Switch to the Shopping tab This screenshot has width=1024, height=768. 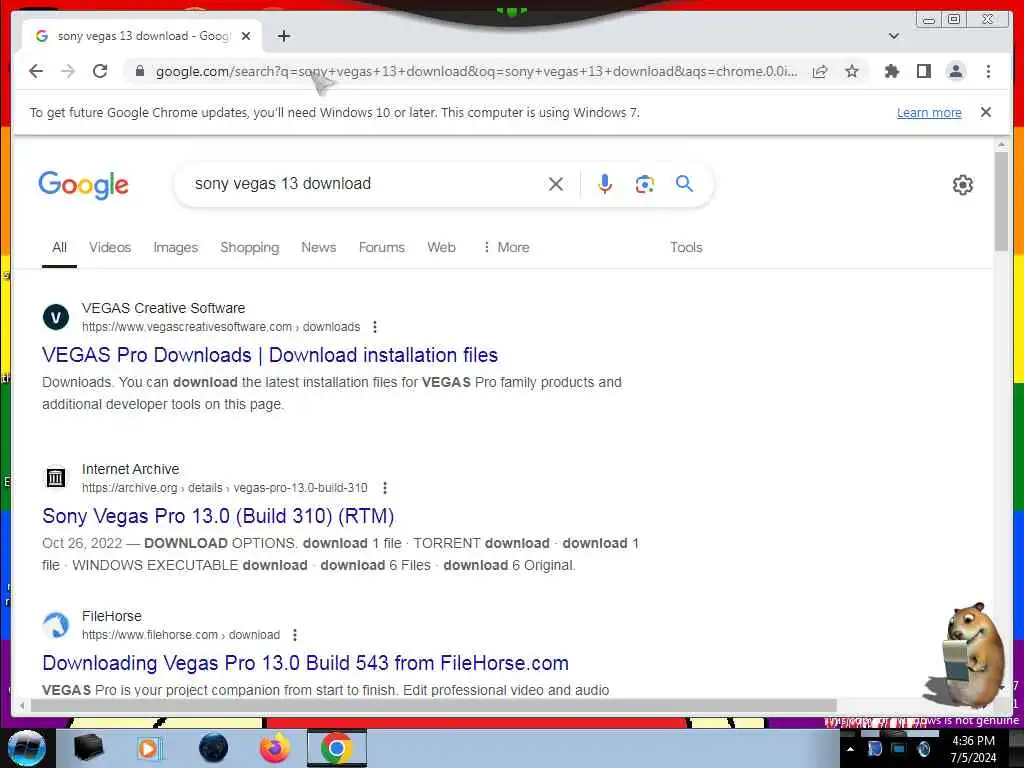pyautogui.click(x=249, y=248)
